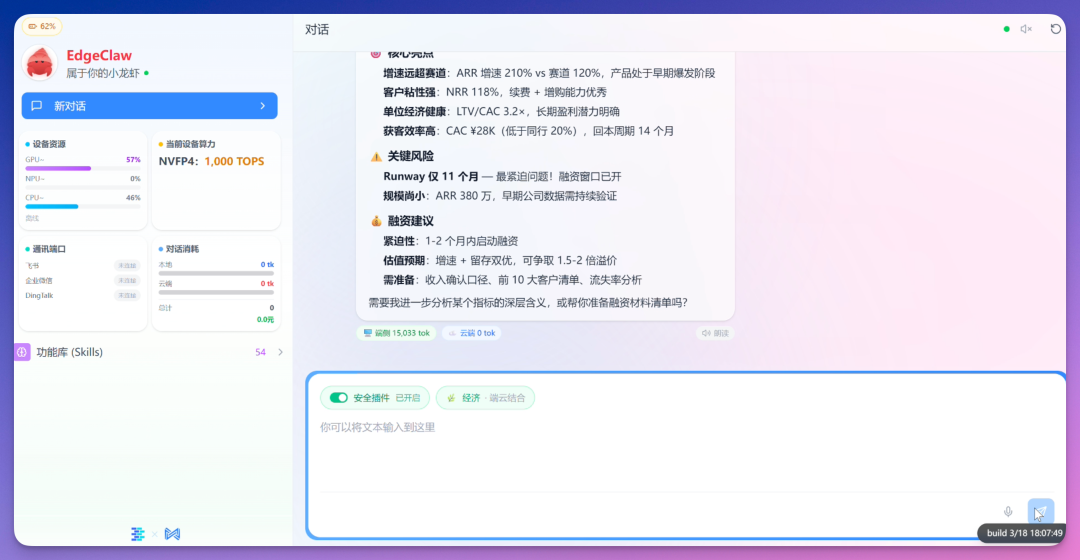
Task: Click the 获客效率高 line
Action: pyautogui.click(x=528, y=131)
